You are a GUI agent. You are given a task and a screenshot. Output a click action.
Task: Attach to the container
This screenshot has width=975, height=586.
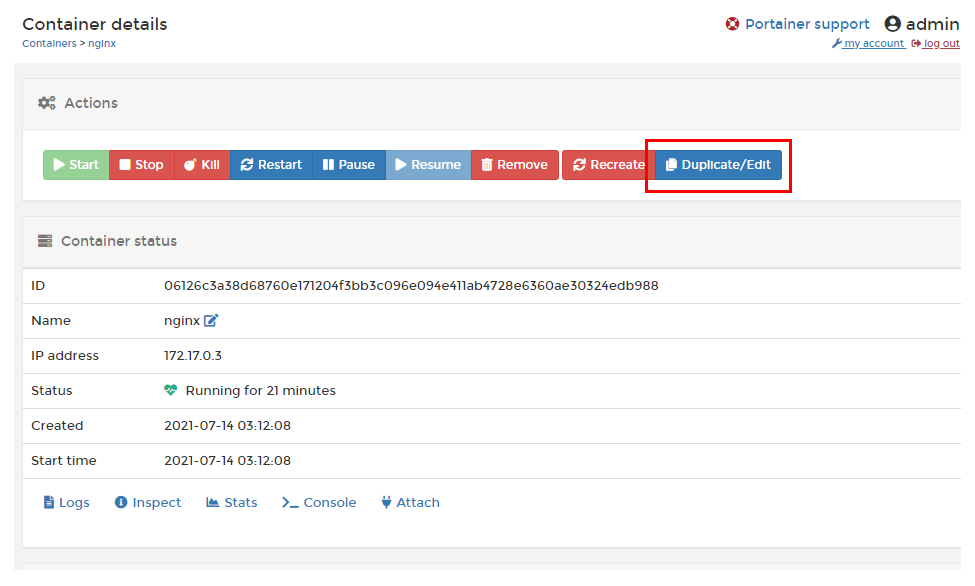[x=410, y=503]
